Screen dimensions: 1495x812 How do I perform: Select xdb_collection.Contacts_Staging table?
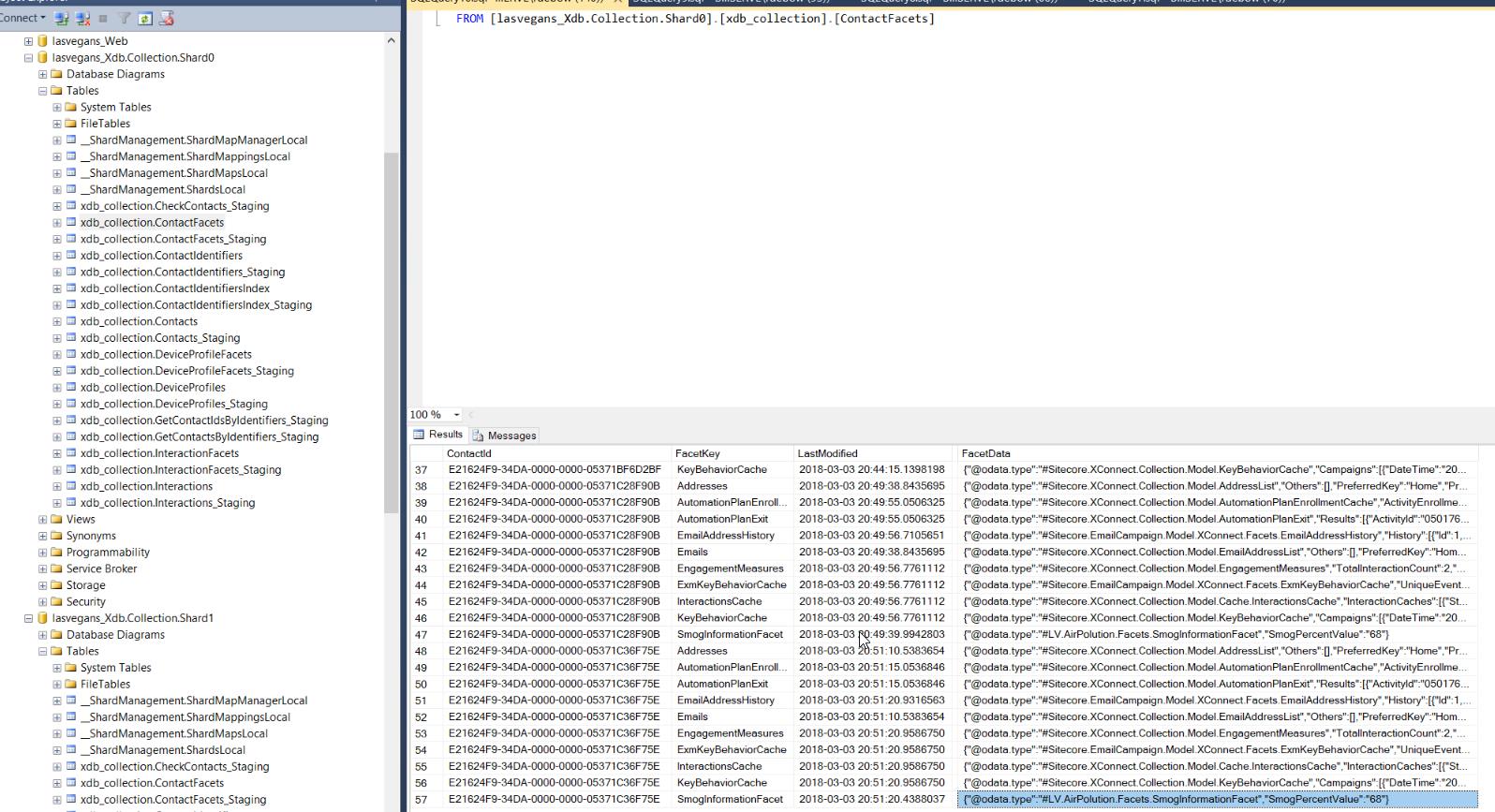click(x=160, y=338)
